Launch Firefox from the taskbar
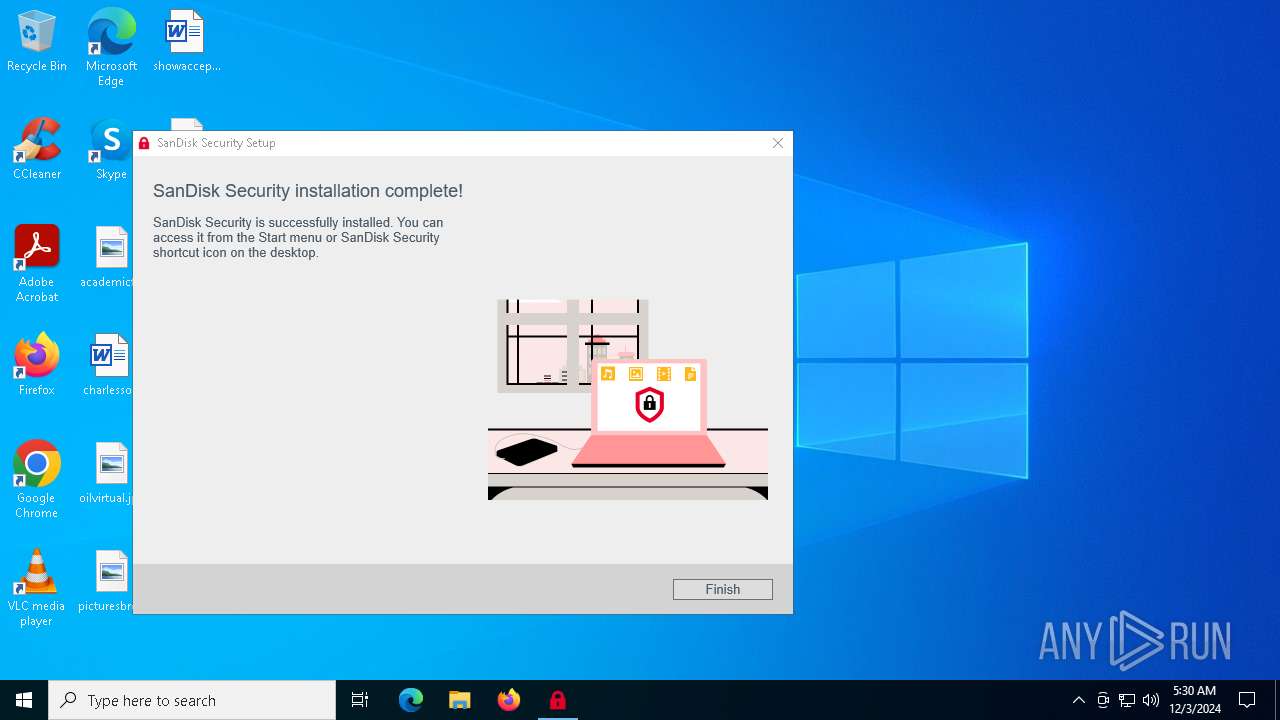 tap(509, 700)
